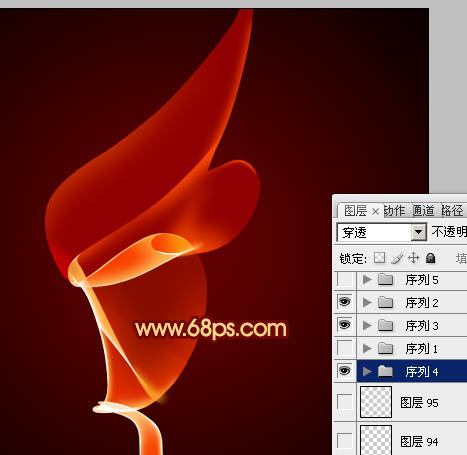The height and width of the screenshot is (455, 467).
Task: Click the 序列 5 folder icon
Action: coord(386,279)
